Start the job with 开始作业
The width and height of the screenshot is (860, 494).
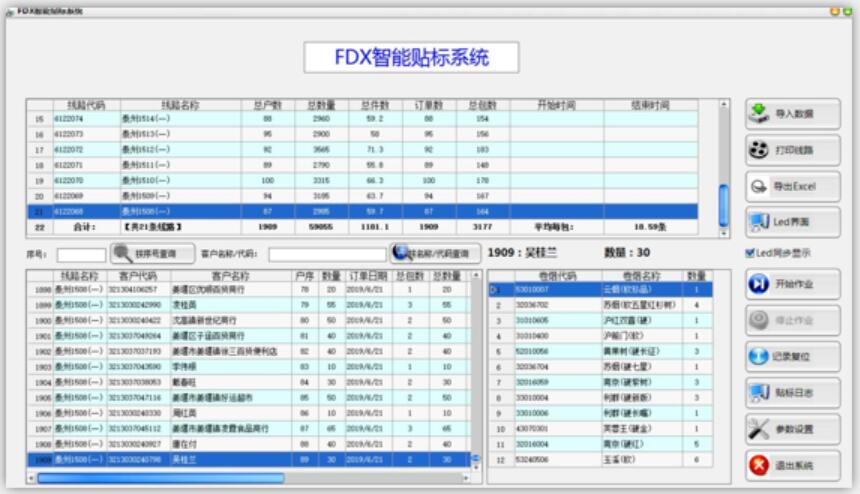793,284
